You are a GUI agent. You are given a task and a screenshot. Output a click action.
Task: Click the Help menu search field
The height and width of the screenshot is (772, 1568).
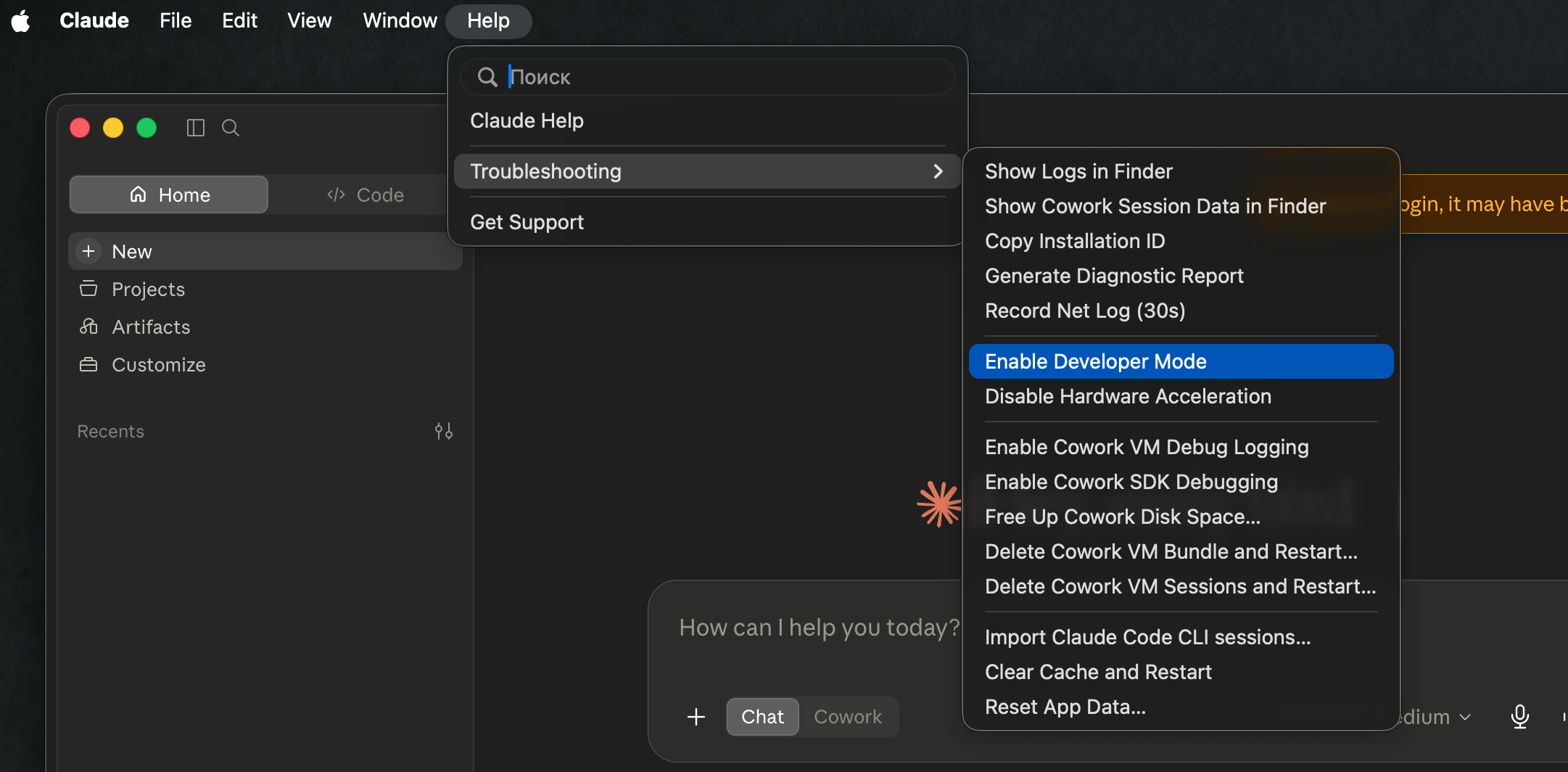coord(708,77)
